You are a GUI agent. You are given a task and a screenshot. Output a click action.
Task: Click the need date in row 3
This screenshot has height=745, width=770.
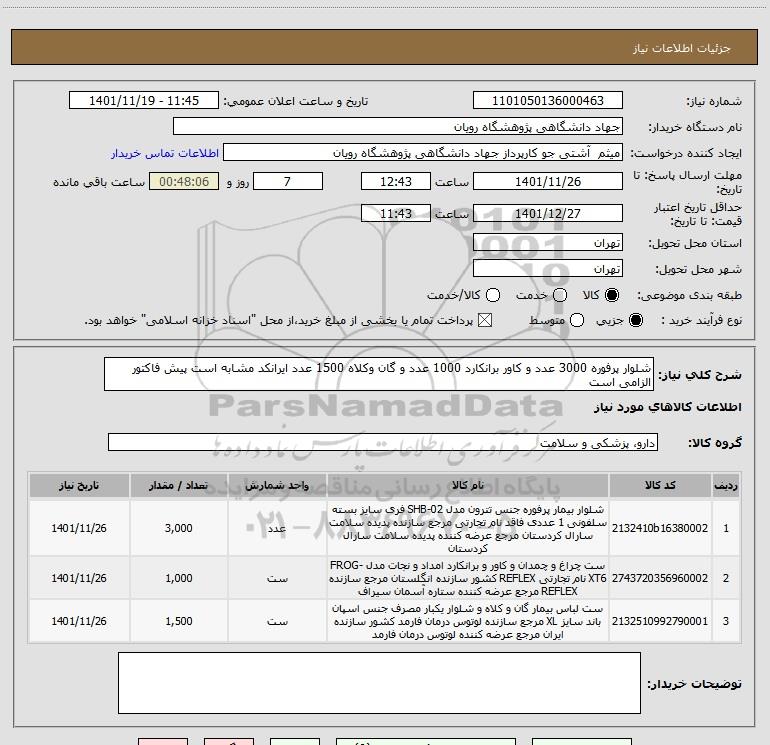[79, 621]
